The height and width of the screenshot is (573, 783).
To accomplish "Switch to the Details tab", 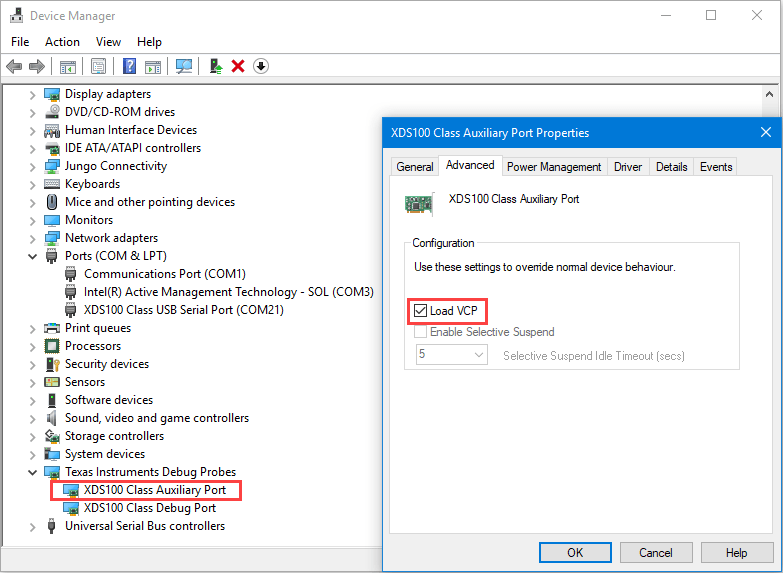I will (x=671, y=167).
